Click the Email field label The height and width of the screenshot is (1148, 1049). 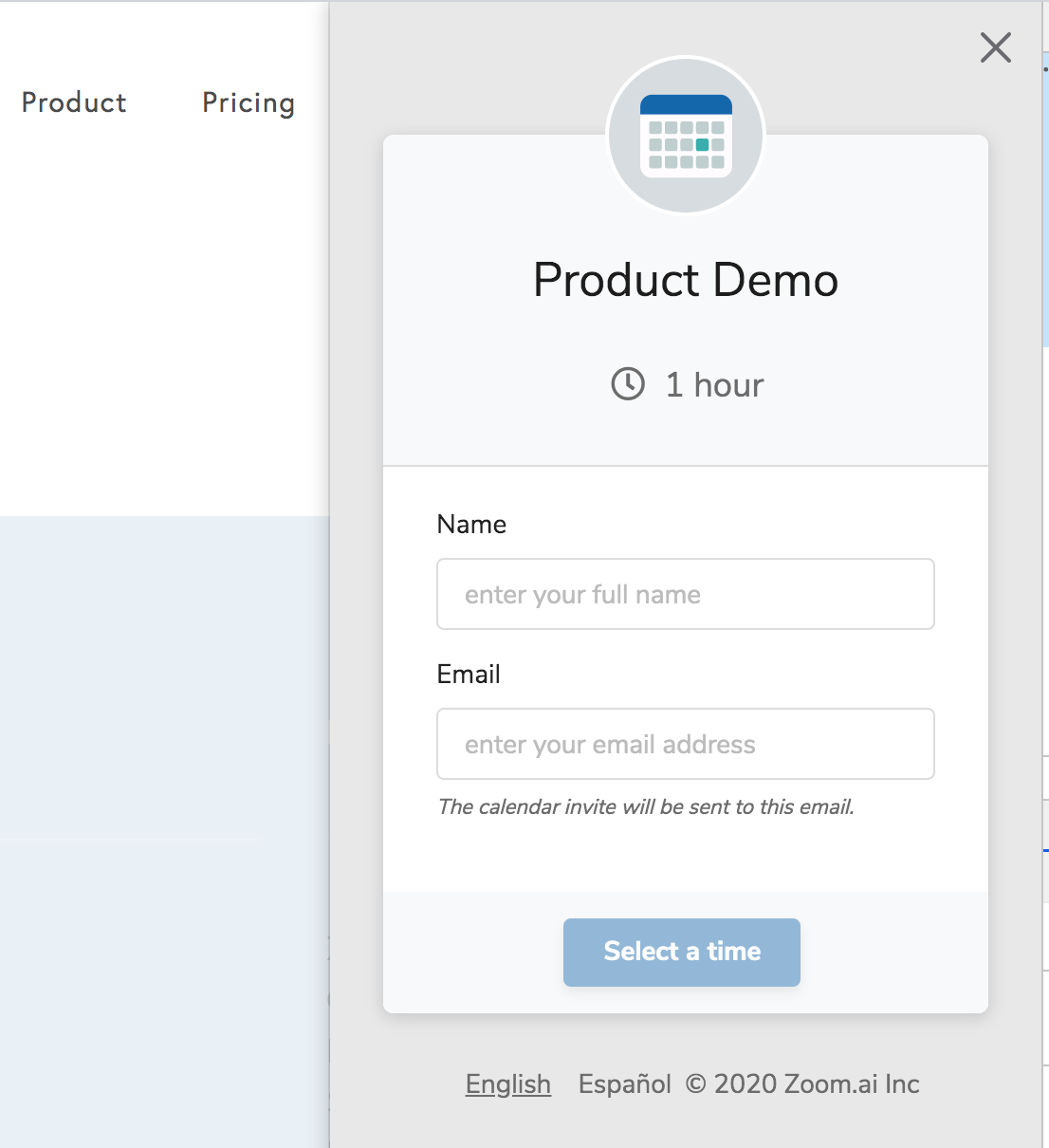coord(469,674)
